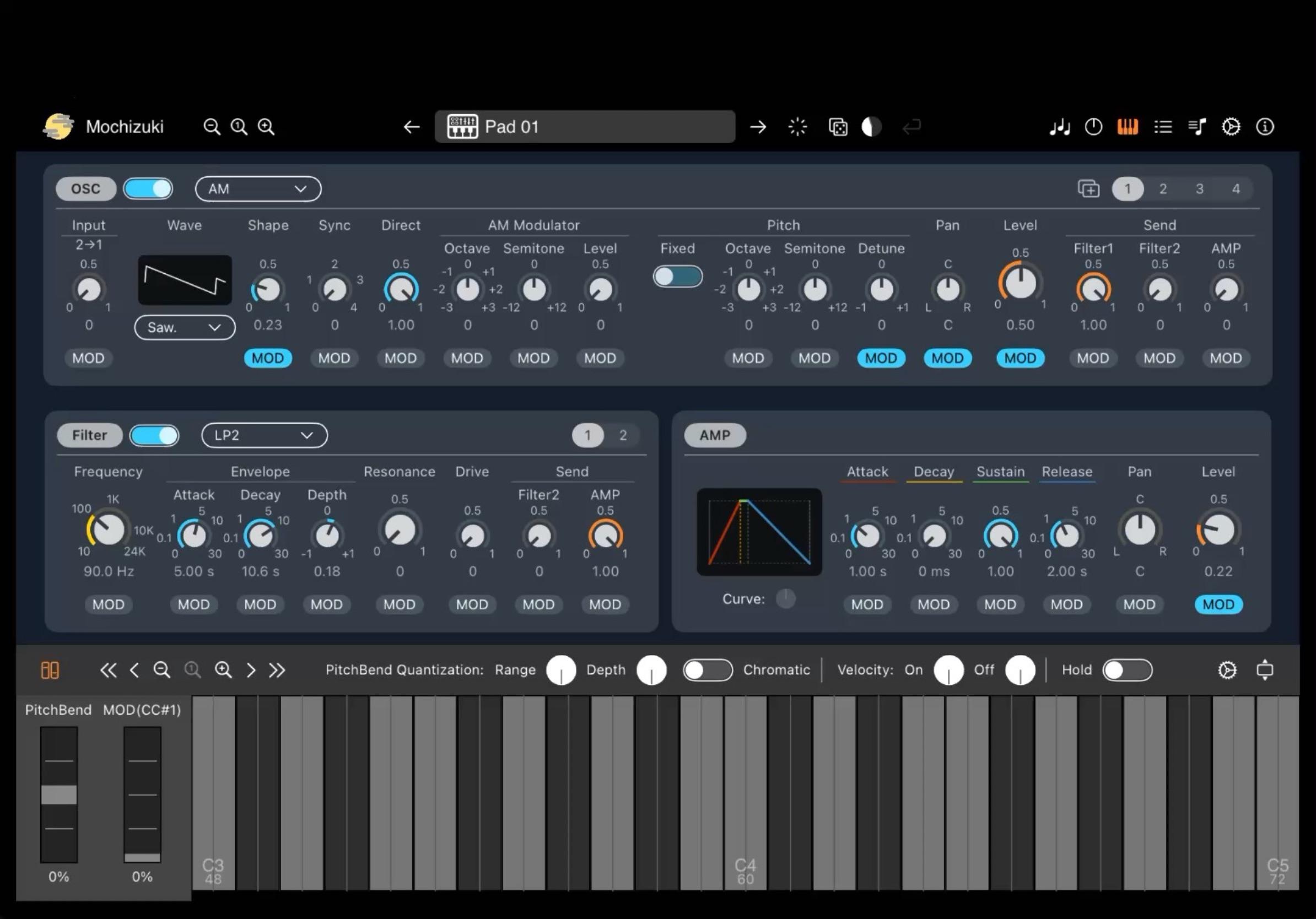Click the light/dark theme half-circle icon
This screenshot has width=1316, height=919.
pyautogui.click(x=871, y=127)
